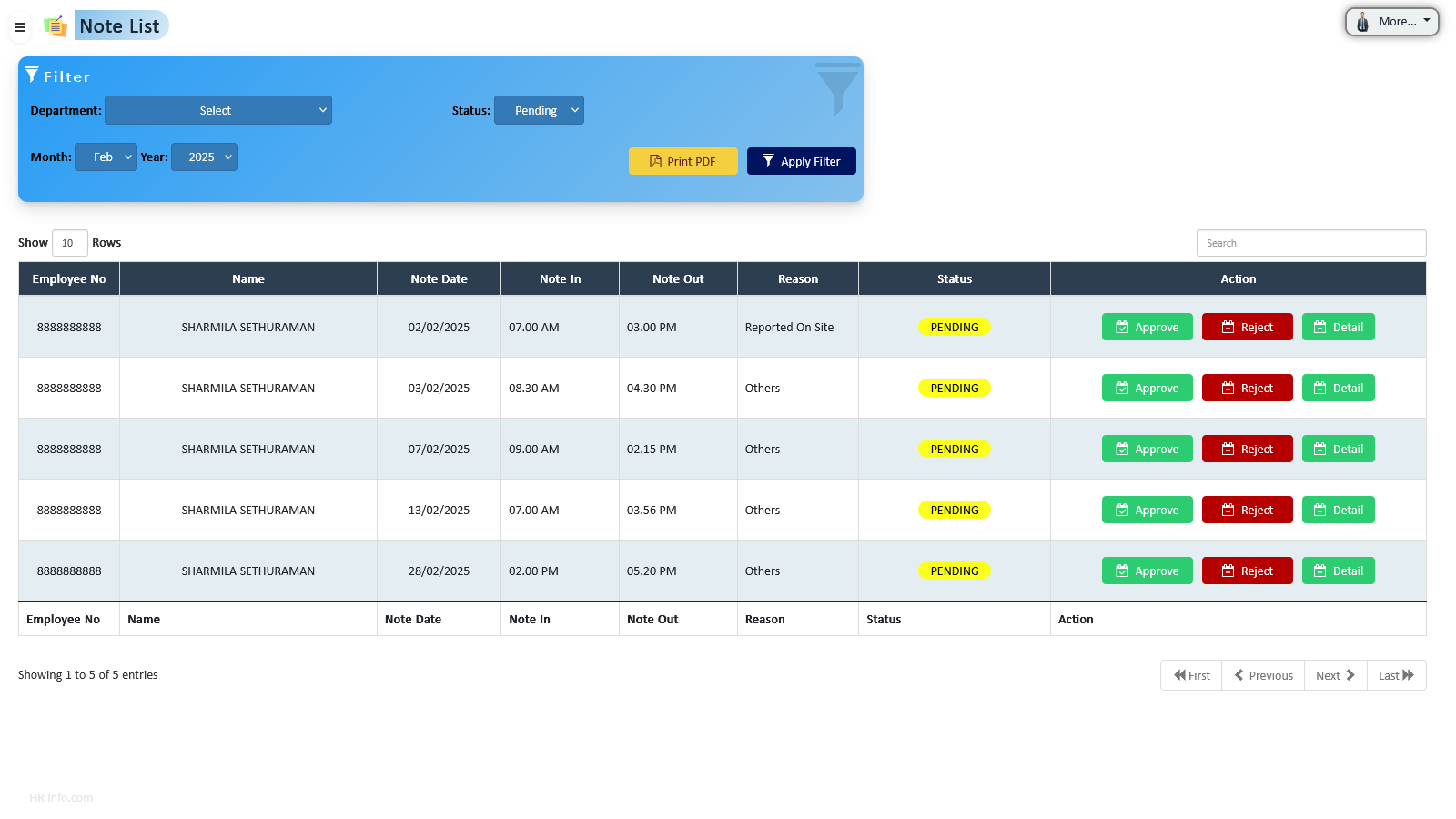Click the funnel icon beside the Filter title
1456x819 pixels.
click(x=33, y=75)
